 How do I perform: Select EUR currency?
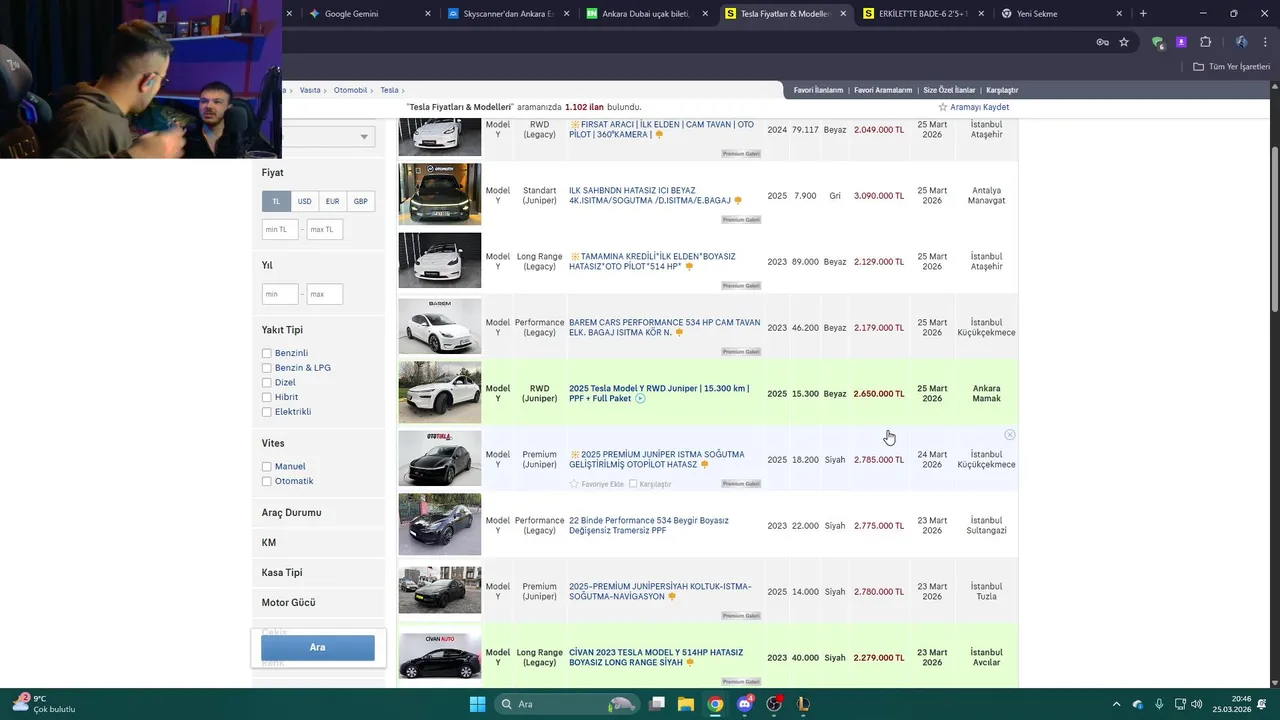tap(332, 201)
